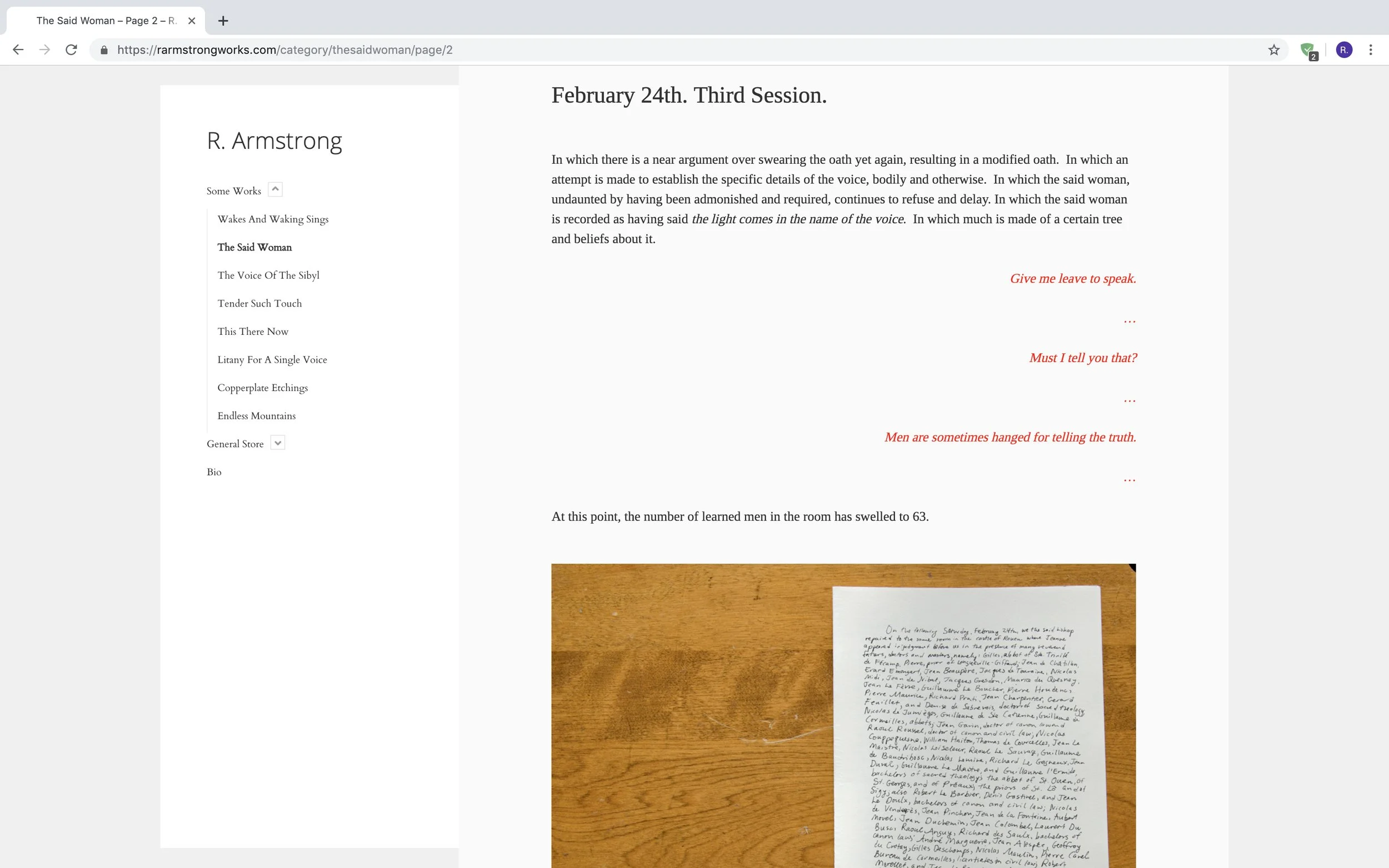The image size is (1389, 868).
Task: Go to Copperplate Etchings
Action: tap(262, 388)
